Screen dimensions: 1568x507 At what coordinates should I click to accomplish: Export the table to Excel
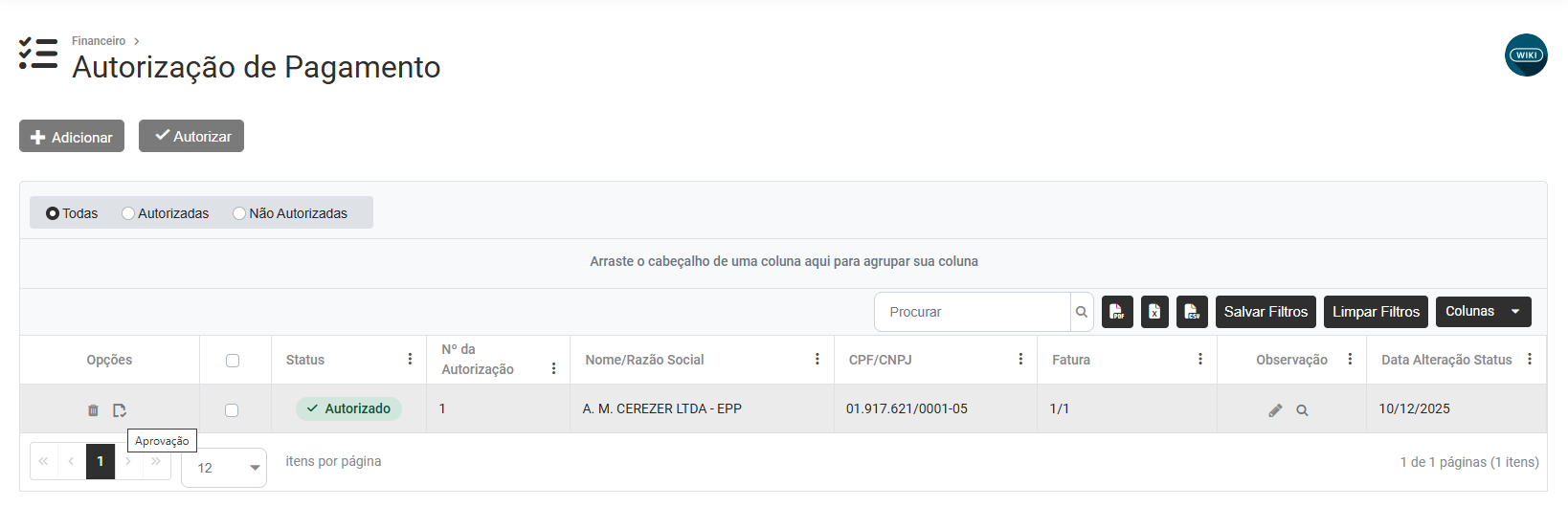(x=1154, y=312)
